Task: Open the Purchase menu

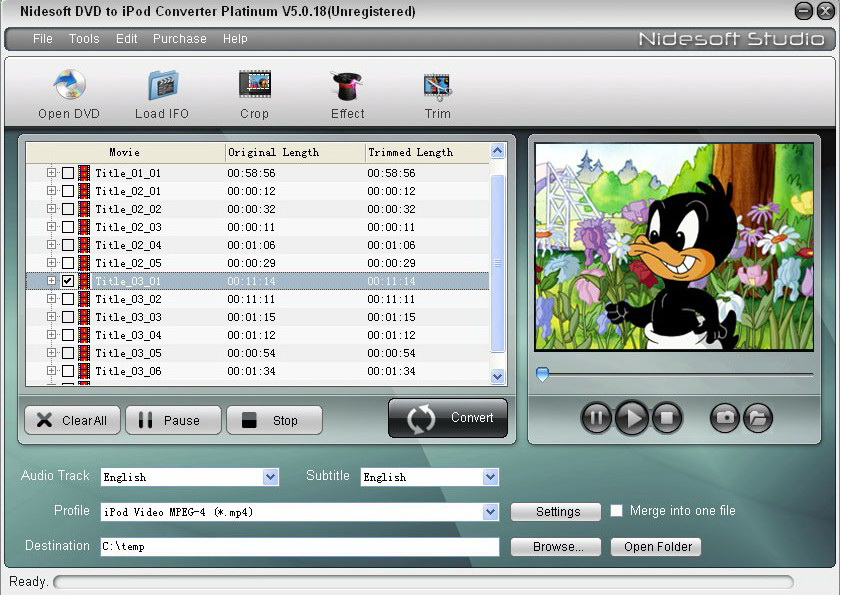Action: (179, 39)
